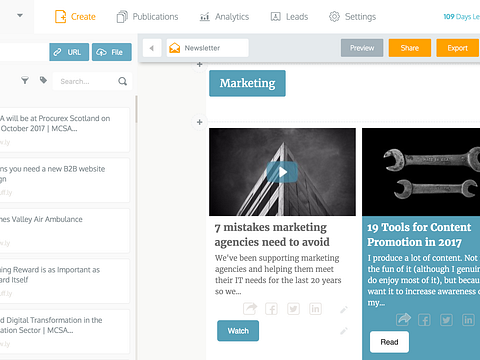This screenshot has width=480, height=360.
Task: Open the tag filter icon
Action: click(43, 80)
